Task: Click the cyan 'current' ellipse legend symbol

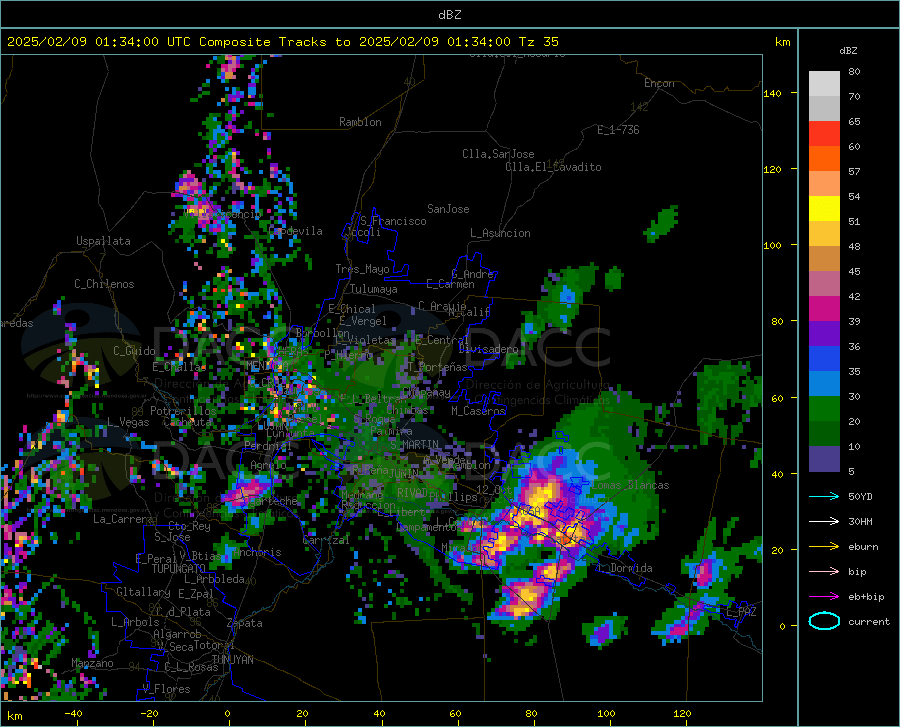Action: pos(824,621)
